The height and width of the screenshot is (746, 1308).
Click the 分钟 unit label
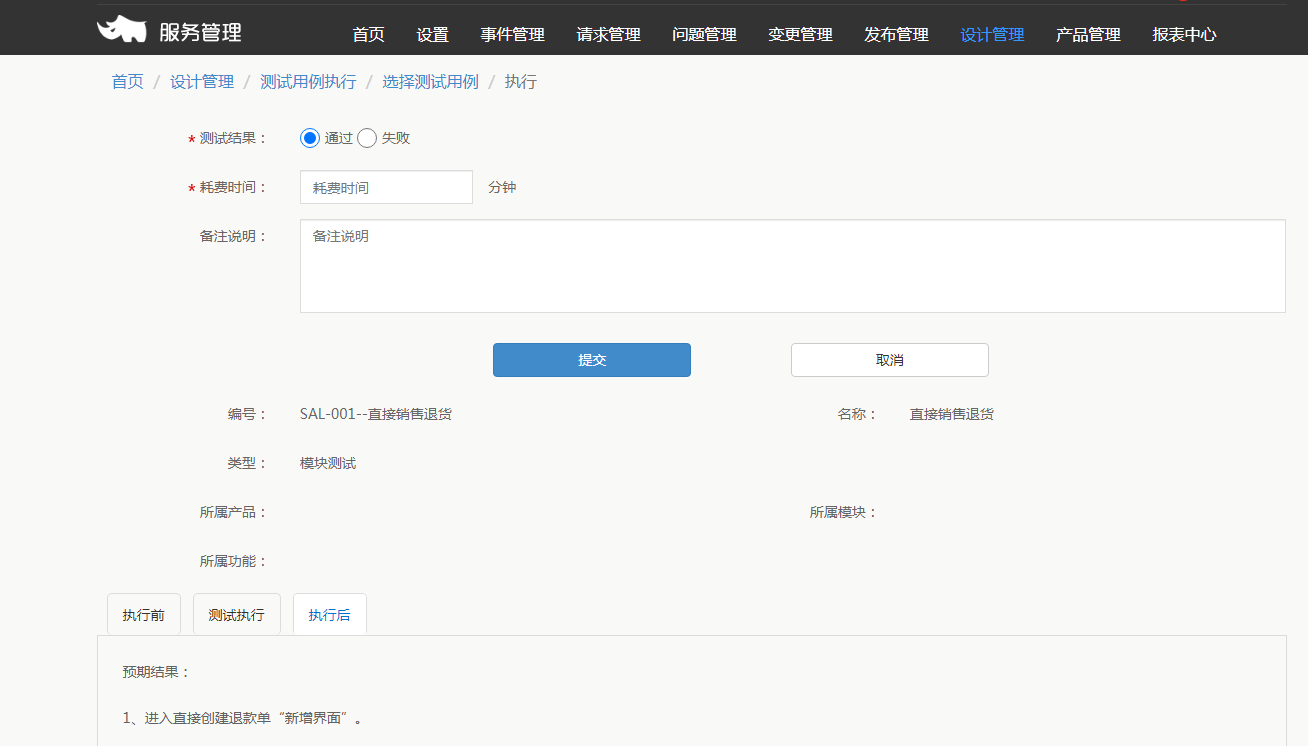pyautogui.click(x=502, y=187)
